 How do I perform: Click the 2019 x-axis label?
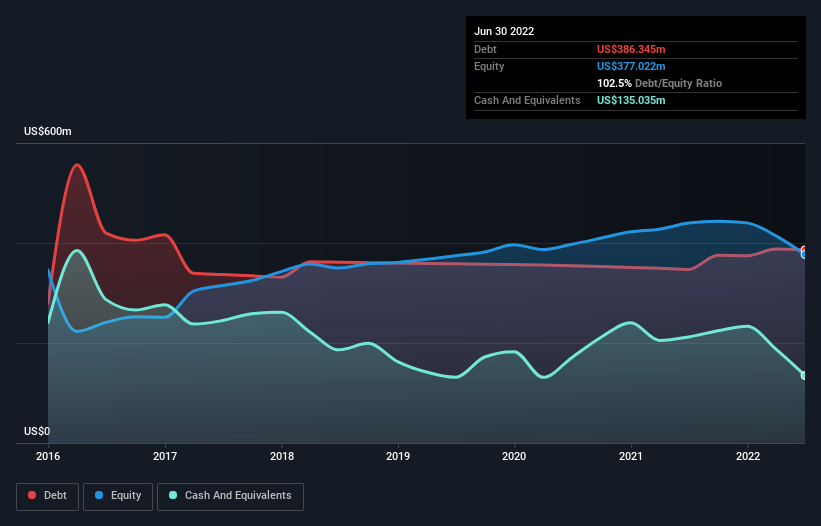[x=398, y=456]
